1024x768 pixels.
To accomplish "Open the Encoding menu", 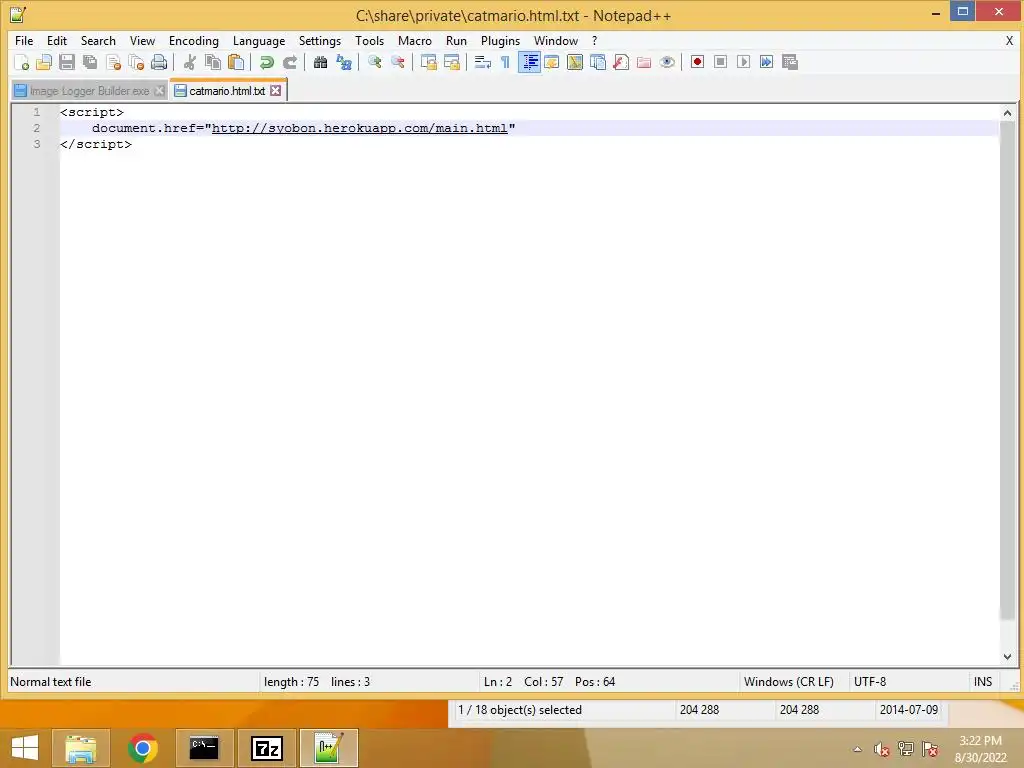I will click(193, 40).
